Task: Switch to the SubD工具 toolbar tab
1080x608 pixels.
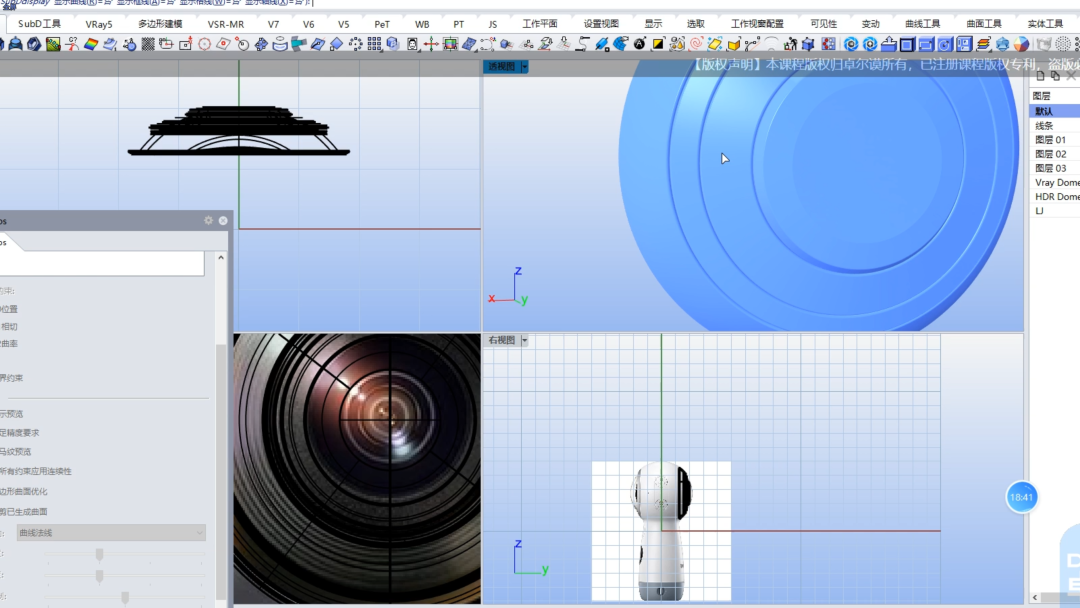Action: tap(39, 24)
